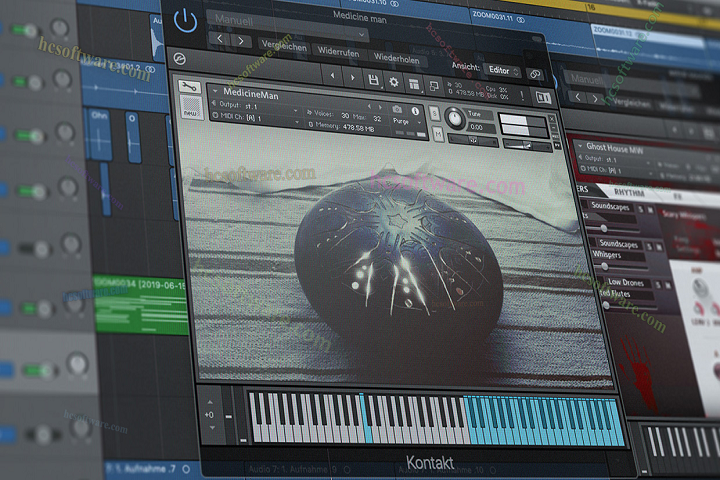720x480 pixels.
Task: Solo the Low Drones layer
Action: point(658,285)
